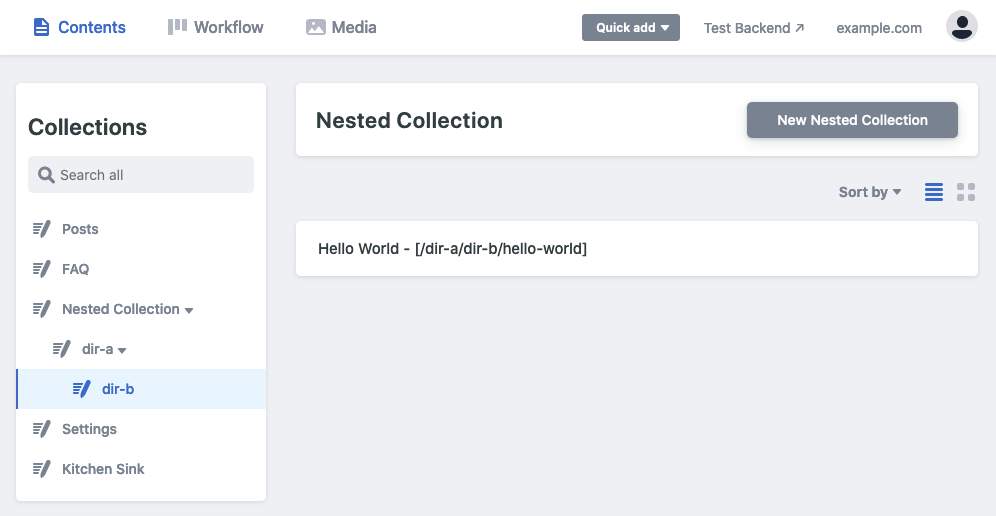Click the user avatar icon
Image resolution: width=996 pixels, height=516 pixels.
[x=961, y=27]
